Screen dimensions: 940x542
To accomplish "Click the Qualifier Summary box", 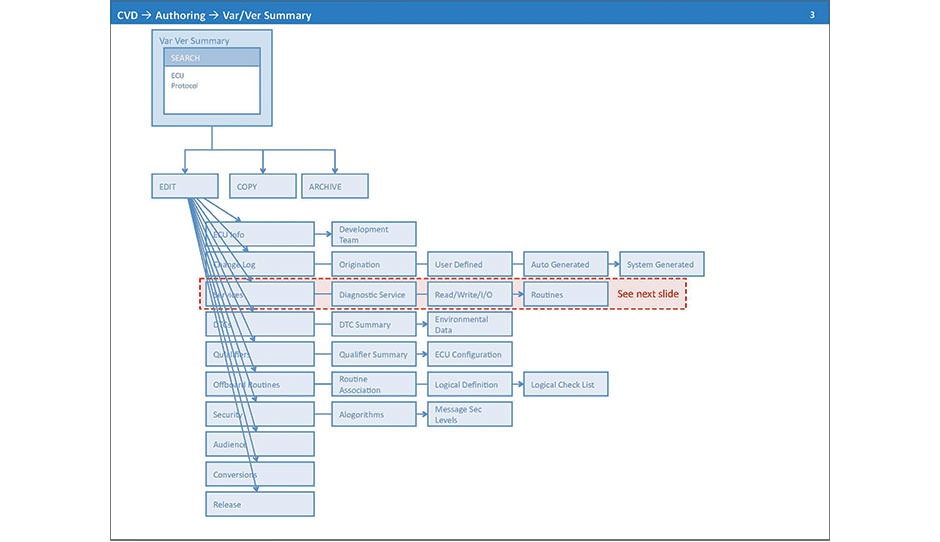I will click(x=373, y=354).
